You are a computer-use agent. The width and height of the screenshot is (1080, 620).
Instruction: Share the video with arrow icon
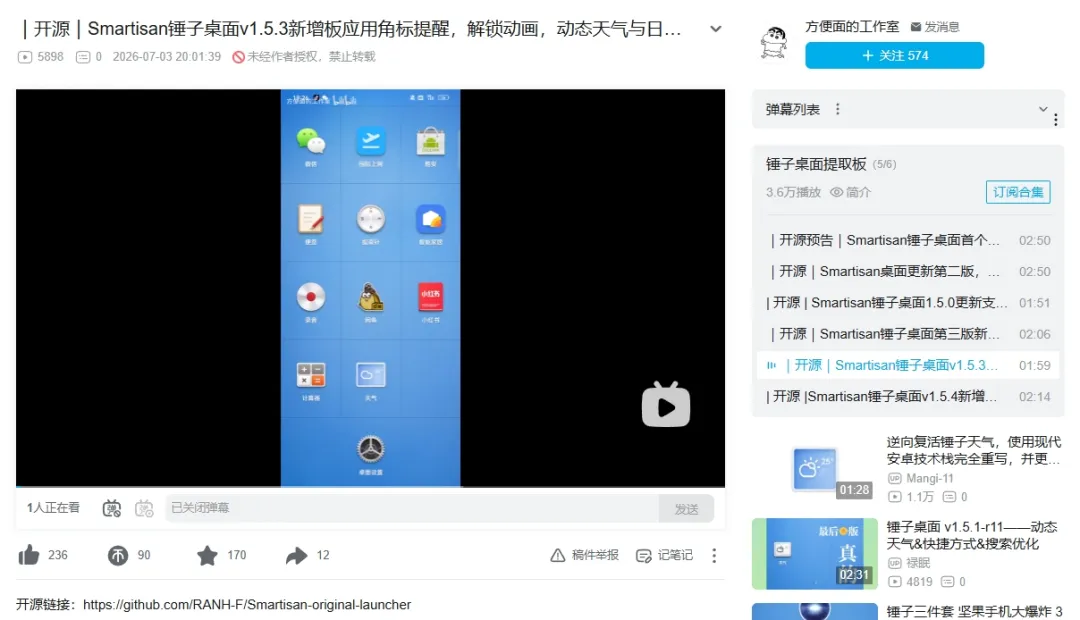[297, 555]
